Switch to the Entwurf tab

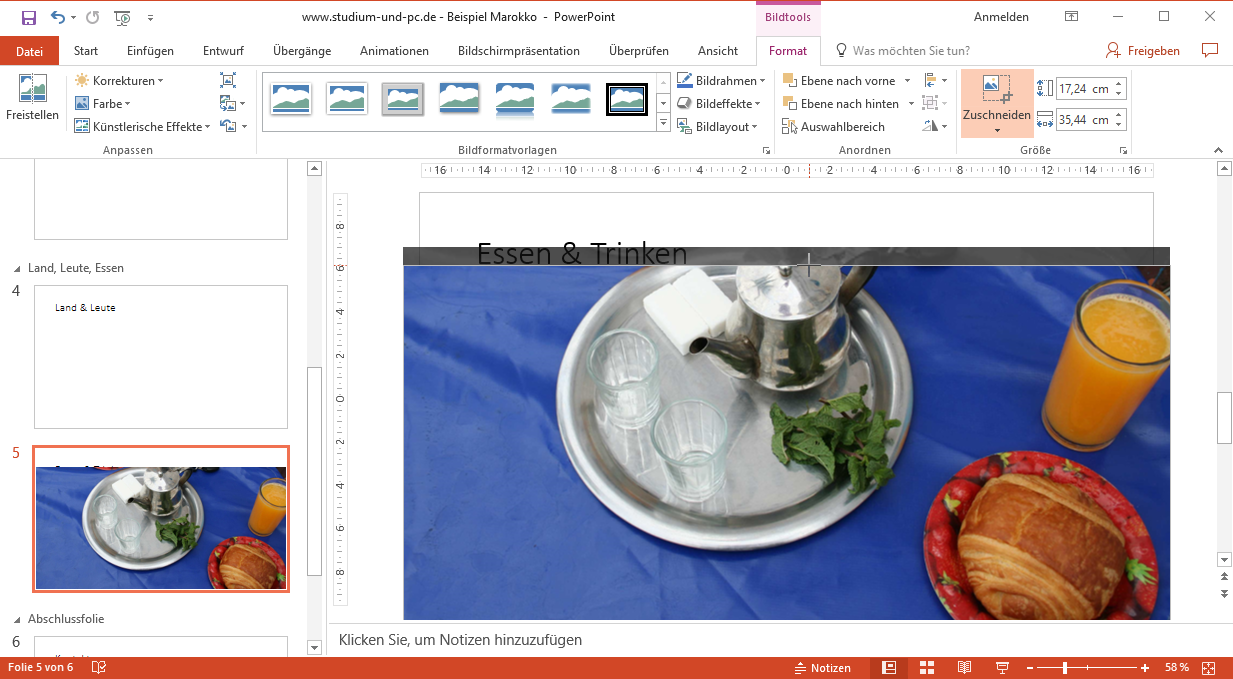point(223,51)
